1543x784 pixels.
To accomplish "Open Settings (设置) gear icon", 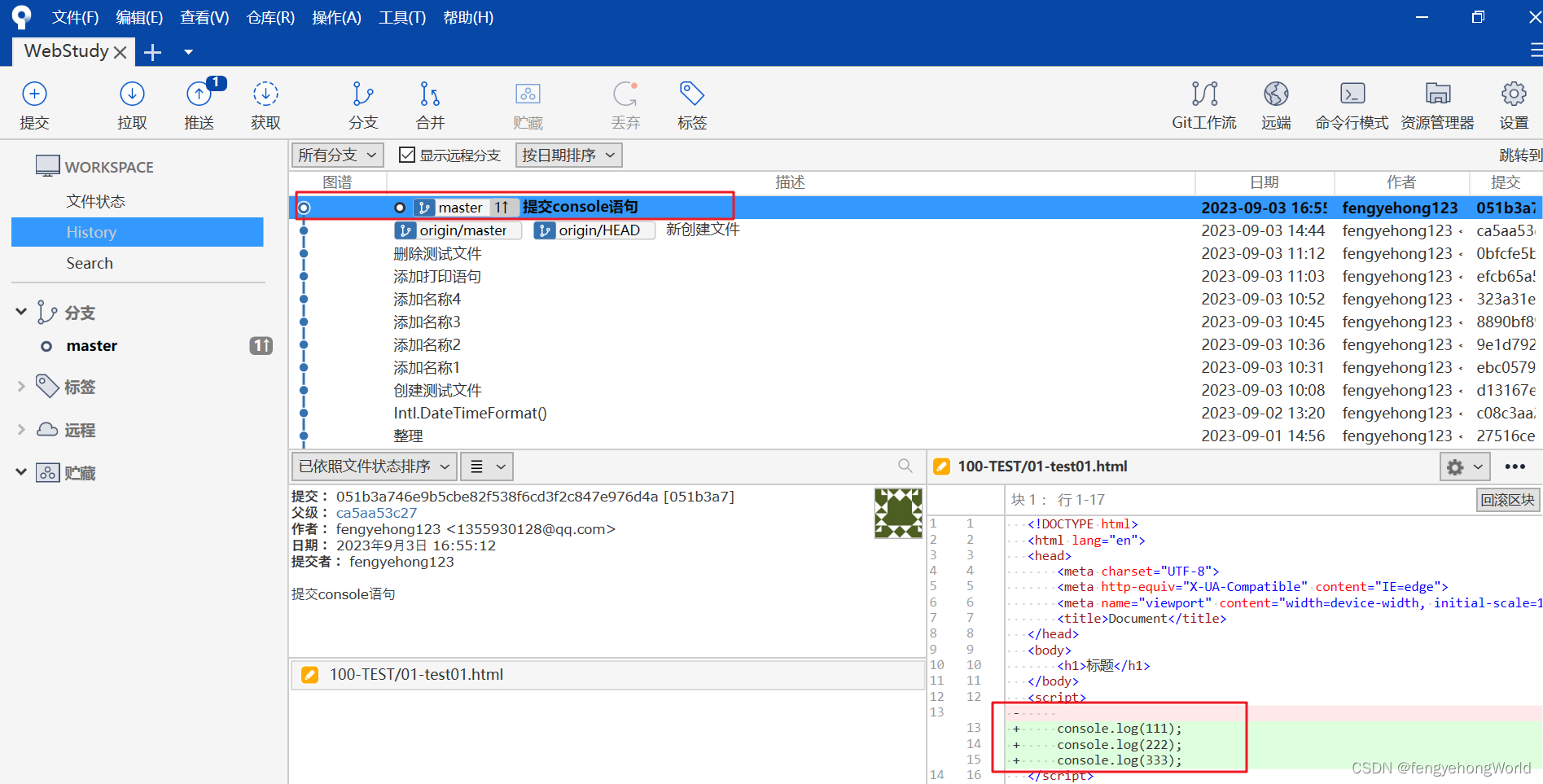I will [1514, 94].
